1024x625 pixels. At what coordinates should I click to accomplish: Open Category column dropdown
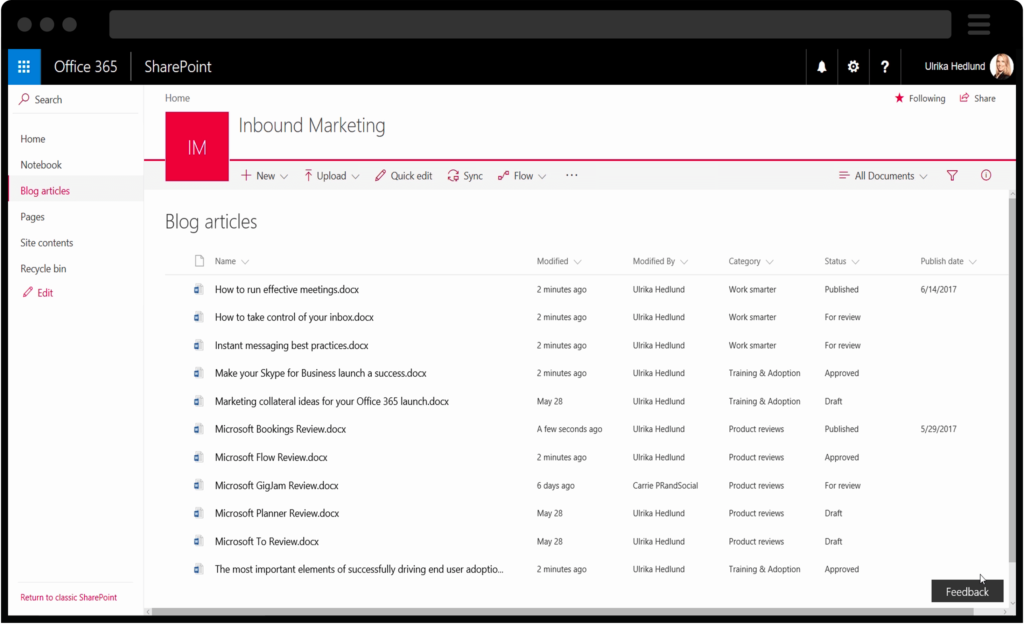(x=769, y=262)
